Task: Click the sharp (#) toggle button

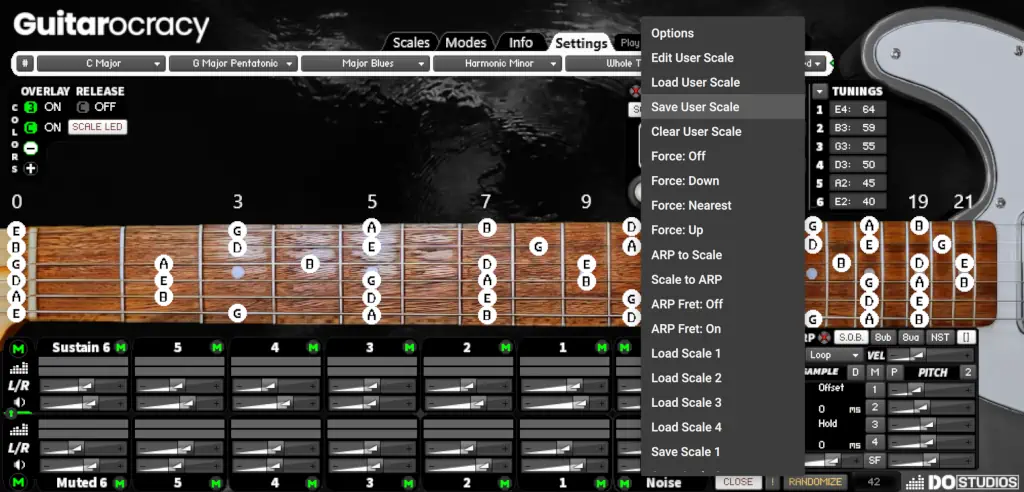Action: click(x=25, y=63)
